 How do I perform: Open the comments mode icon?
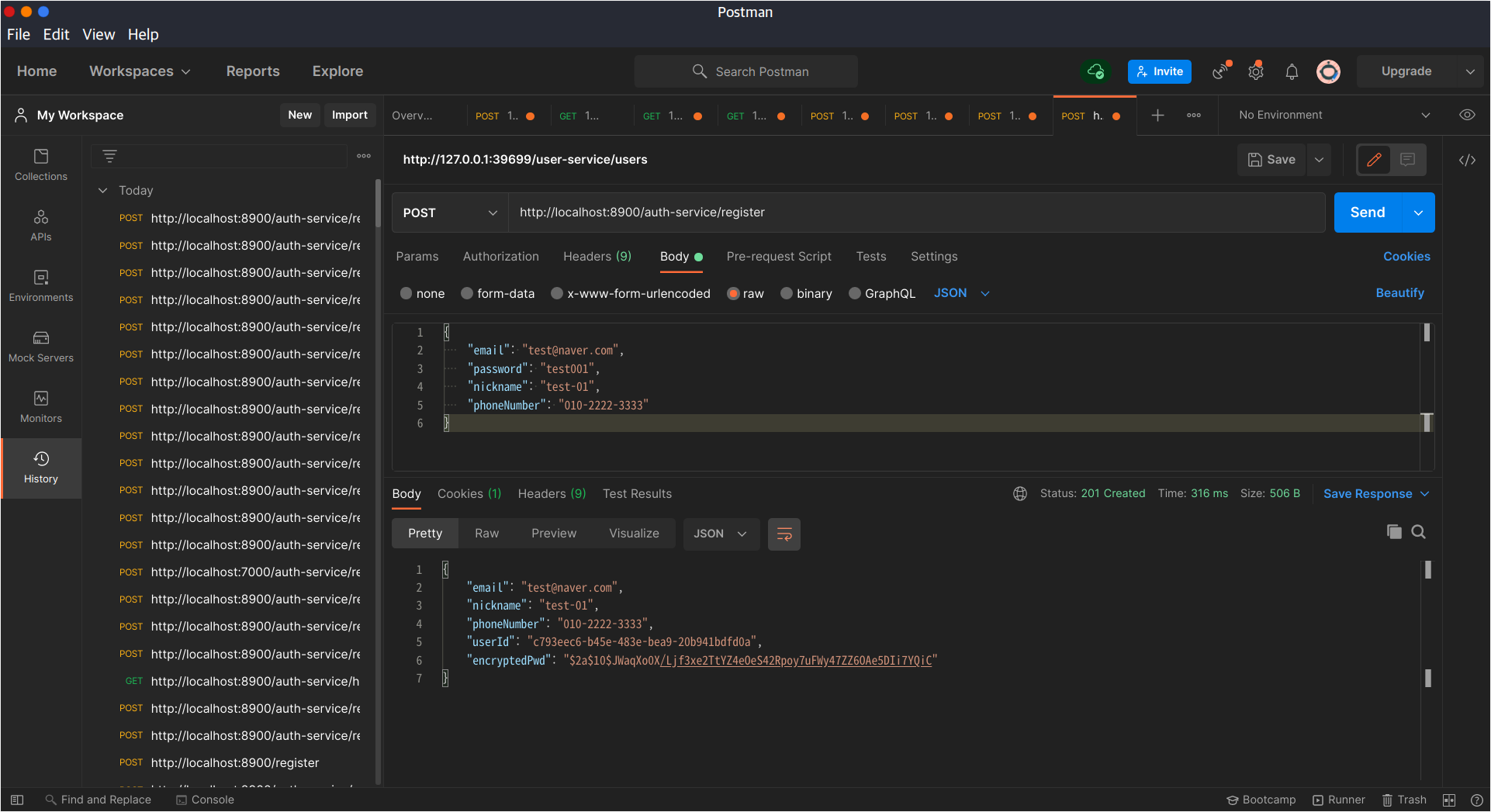coord(1408,160)
